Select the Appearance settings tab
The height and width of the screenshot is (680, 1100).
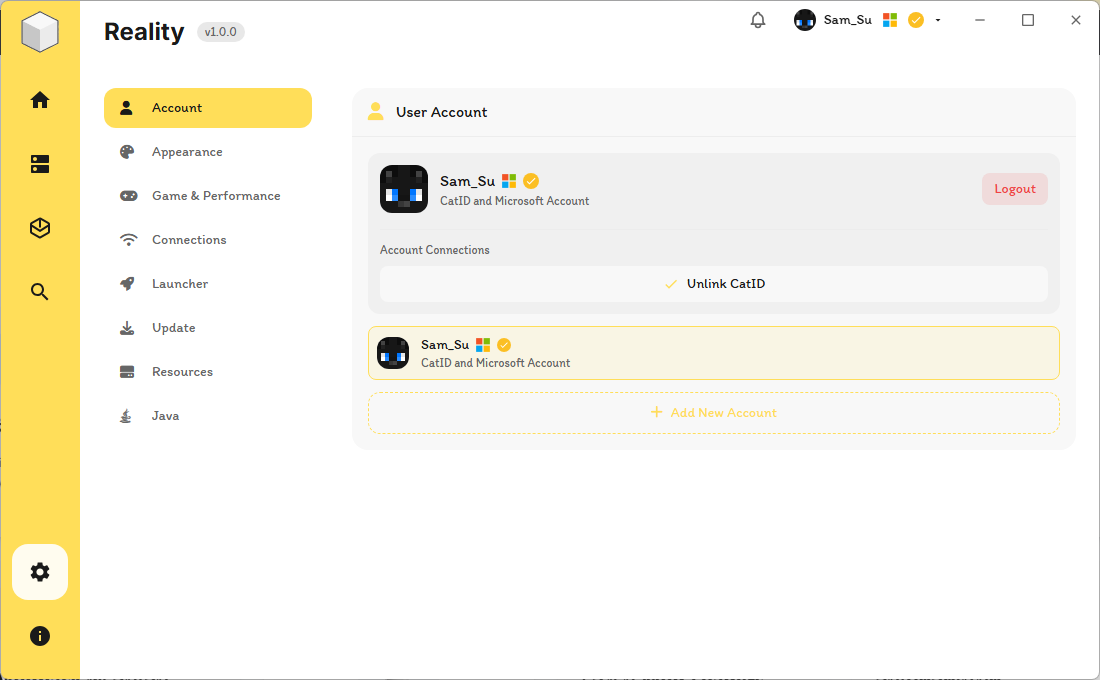pos(187,152)
